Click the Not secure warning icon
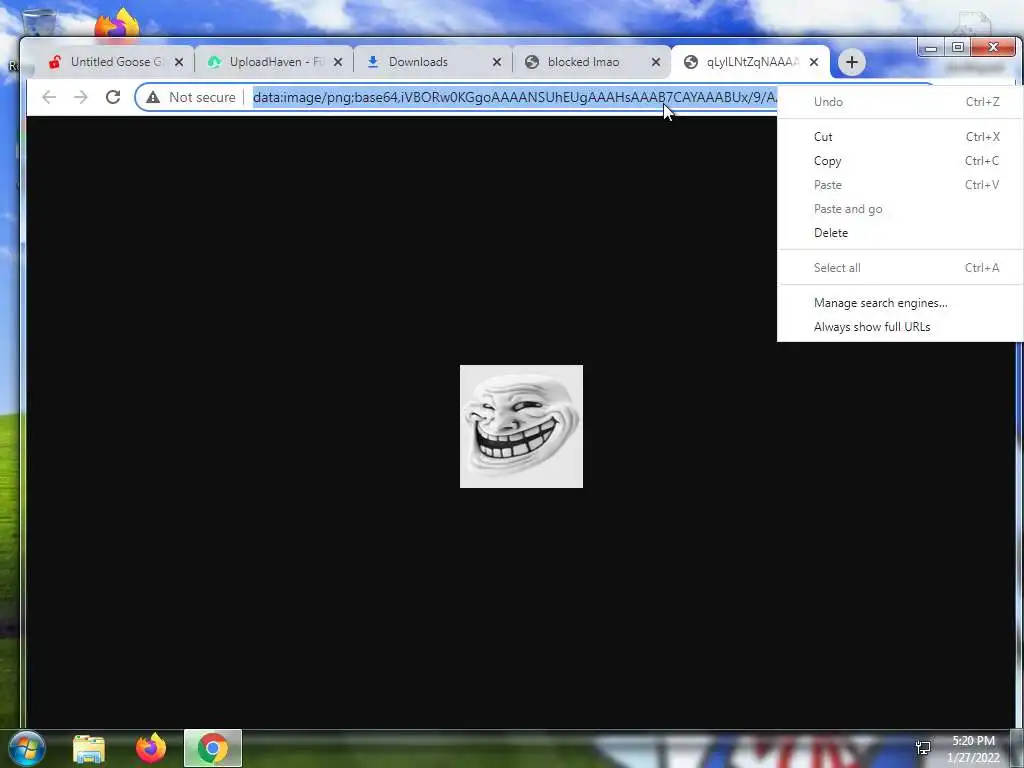The height and width of the screenshot is (768, 1024). [153, 97]
